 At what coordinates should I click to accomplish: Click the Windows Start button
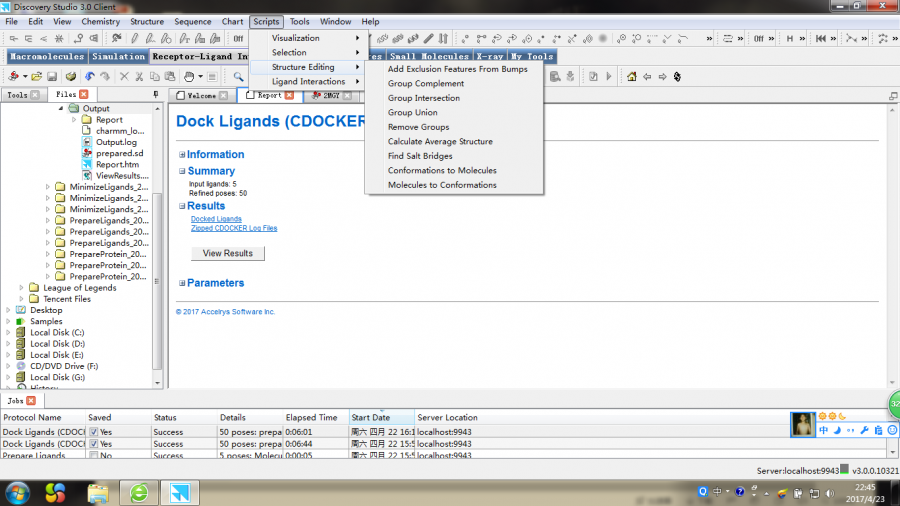coord(17,493)
